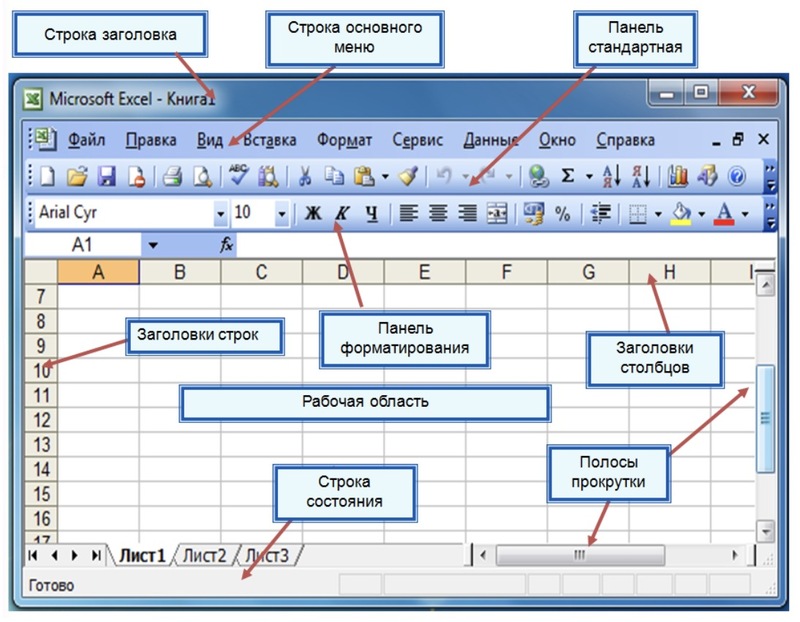The image size is (800, 622).
Task: Go to first sheet tab navigation arrow
Action: pyautogui.click(x=33, y=555)
